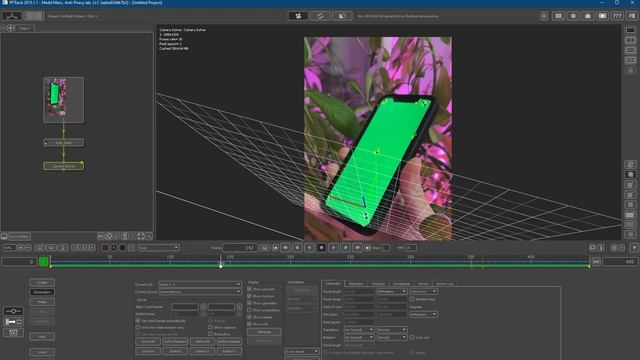
Task: Play the clip backward
Action: point(309,248)
